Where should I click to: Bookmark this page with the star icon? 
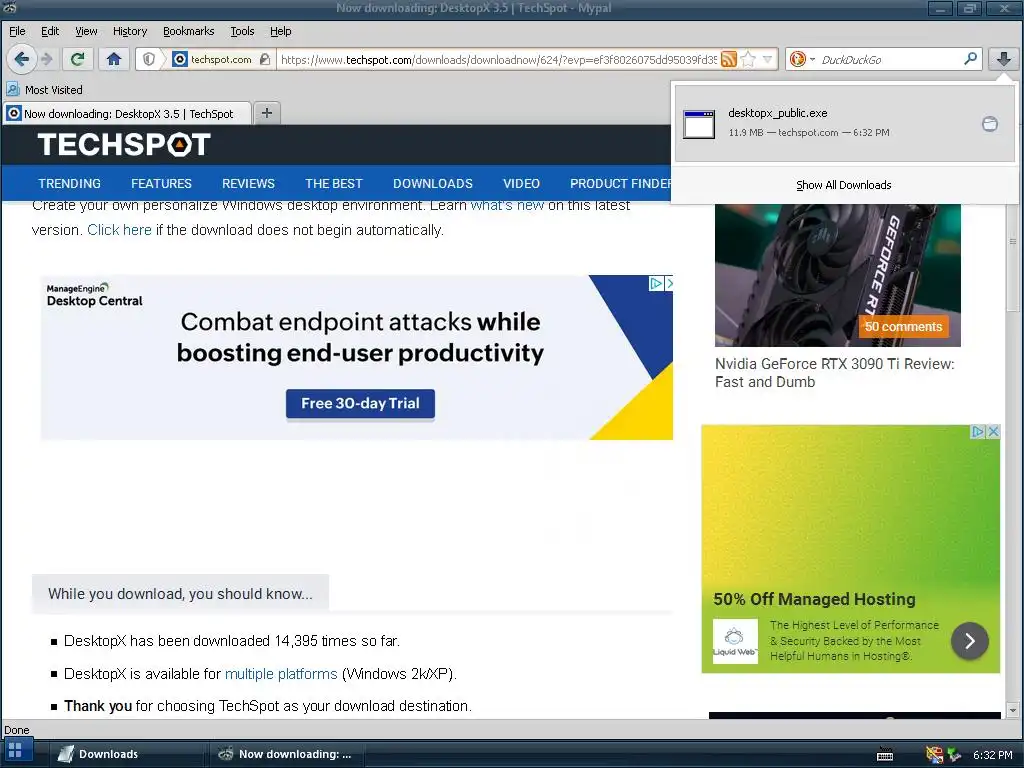pyautogui.click(x=748, y=59)
